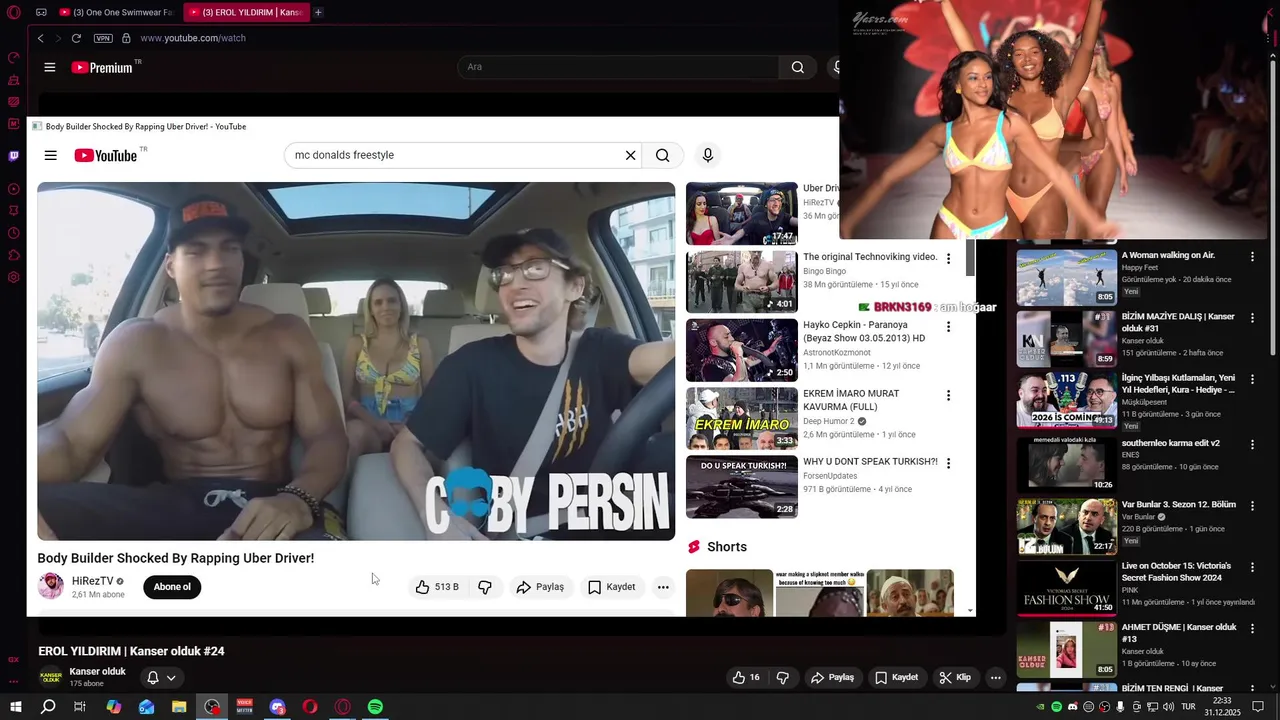Open options for Technoviking video
Screen dimensions: 1280x720
pyautogui.click(x=948, y=258)
